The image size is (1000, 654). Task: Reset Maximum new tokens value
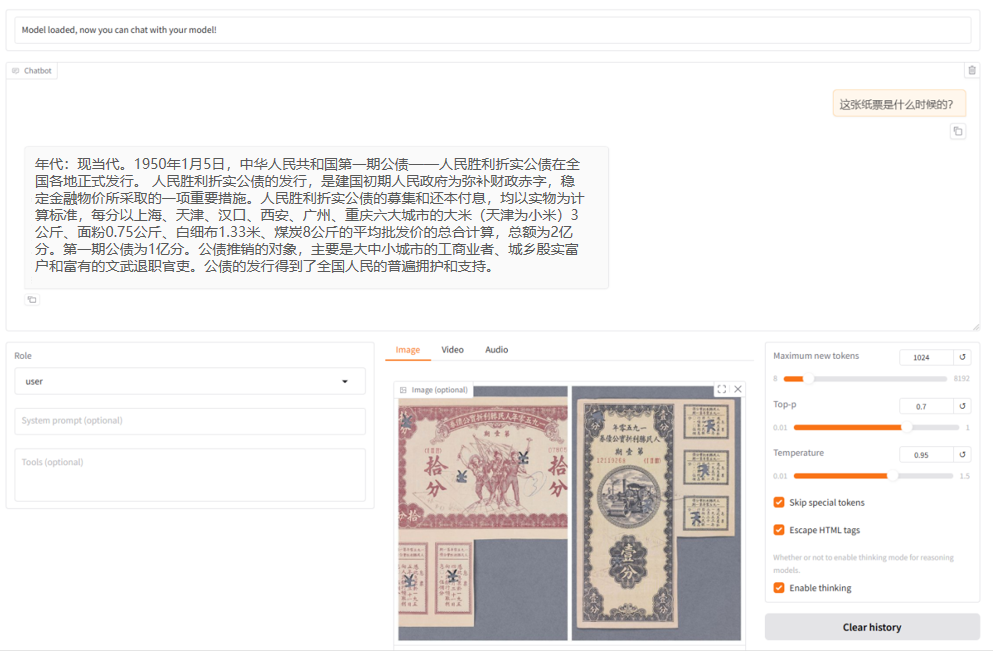coord(962,357)
